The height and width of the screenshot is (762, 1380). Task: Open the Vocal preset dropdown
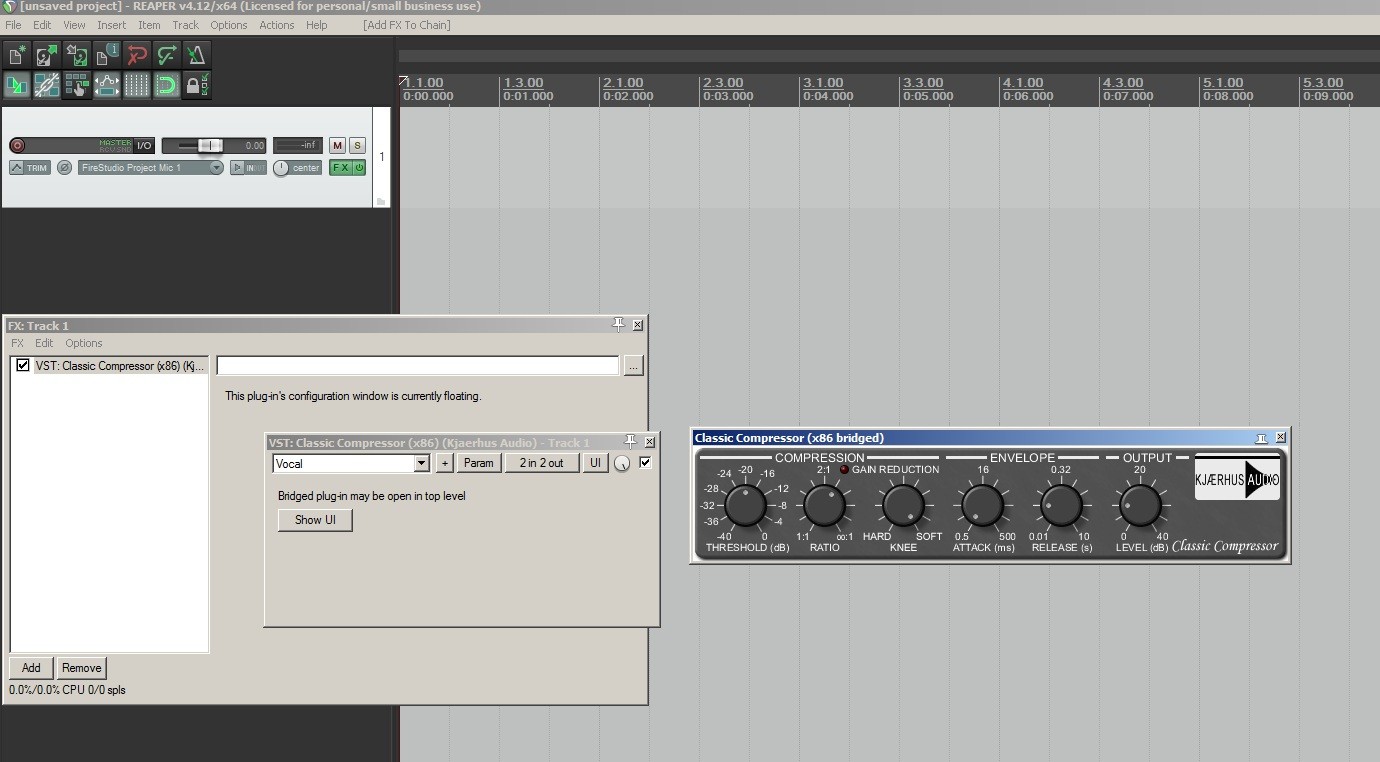tap(351, 463)
